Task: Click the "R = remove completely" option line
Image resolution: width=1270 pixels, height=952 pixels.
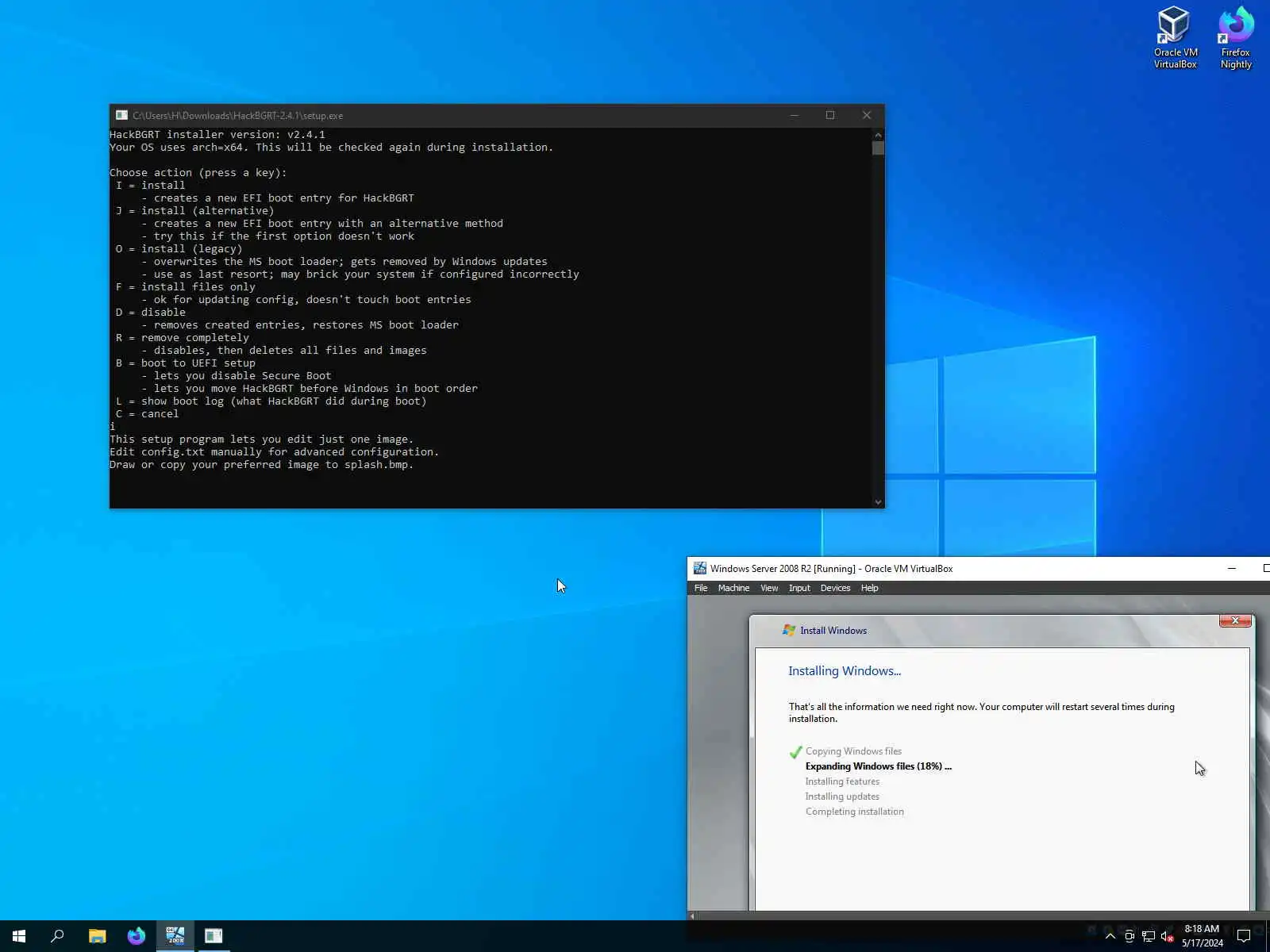Action: tap(183, 338)
